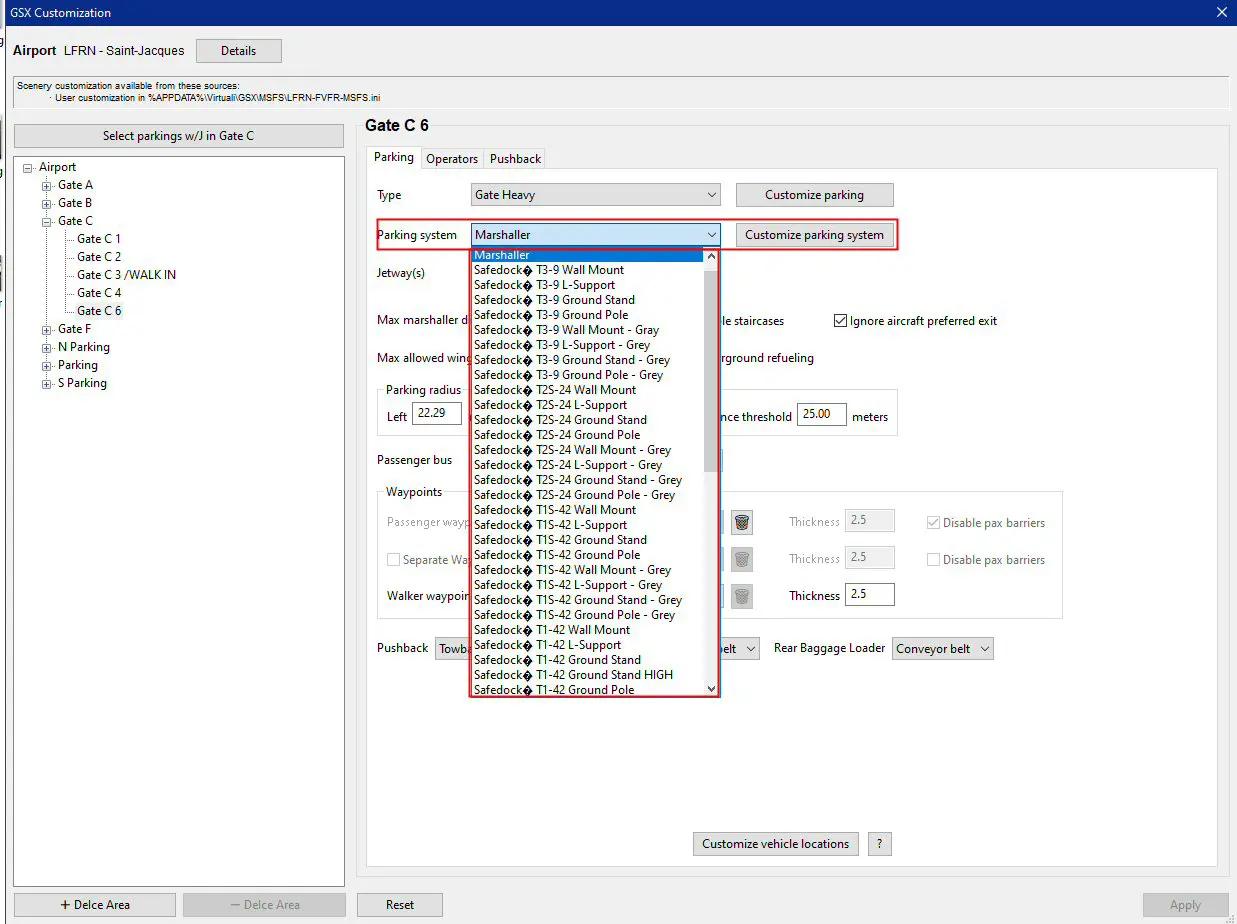Expand the Gate A tree node

tap(47, 185)
